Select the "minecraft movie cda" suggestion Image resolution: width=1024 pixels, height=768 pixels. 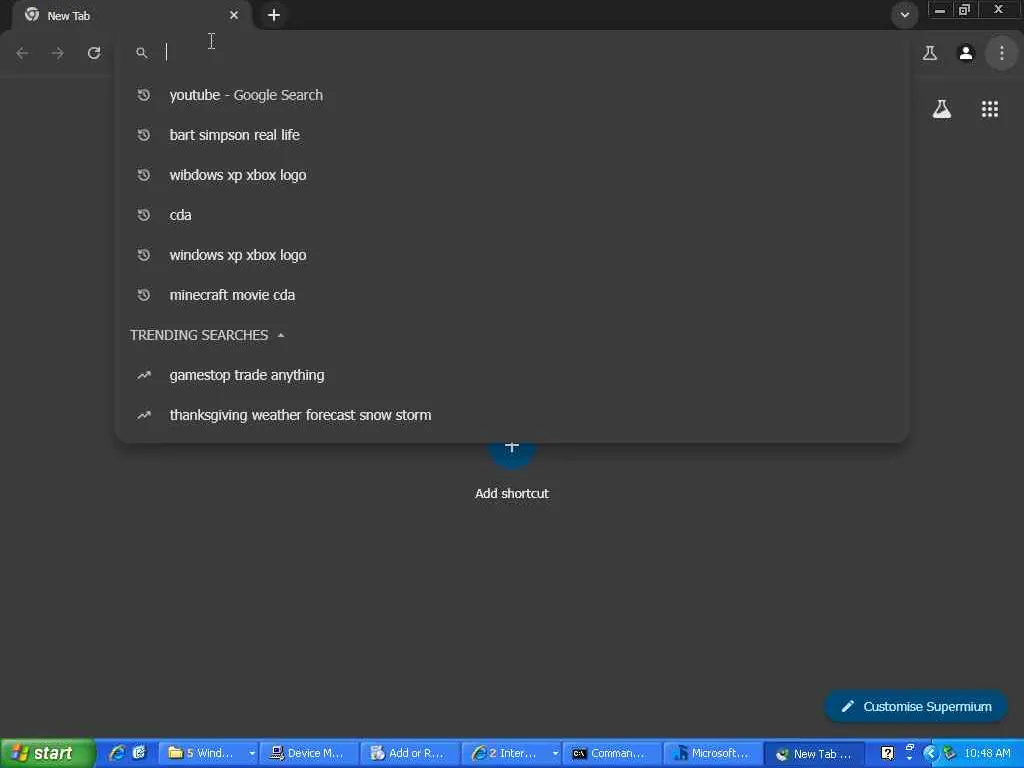(511, 295)
